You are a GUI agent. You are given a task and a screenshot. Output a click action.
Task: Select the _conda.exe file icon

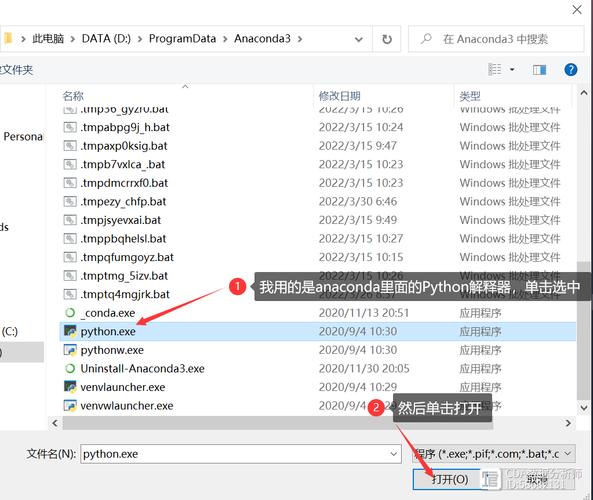[70, 313]
